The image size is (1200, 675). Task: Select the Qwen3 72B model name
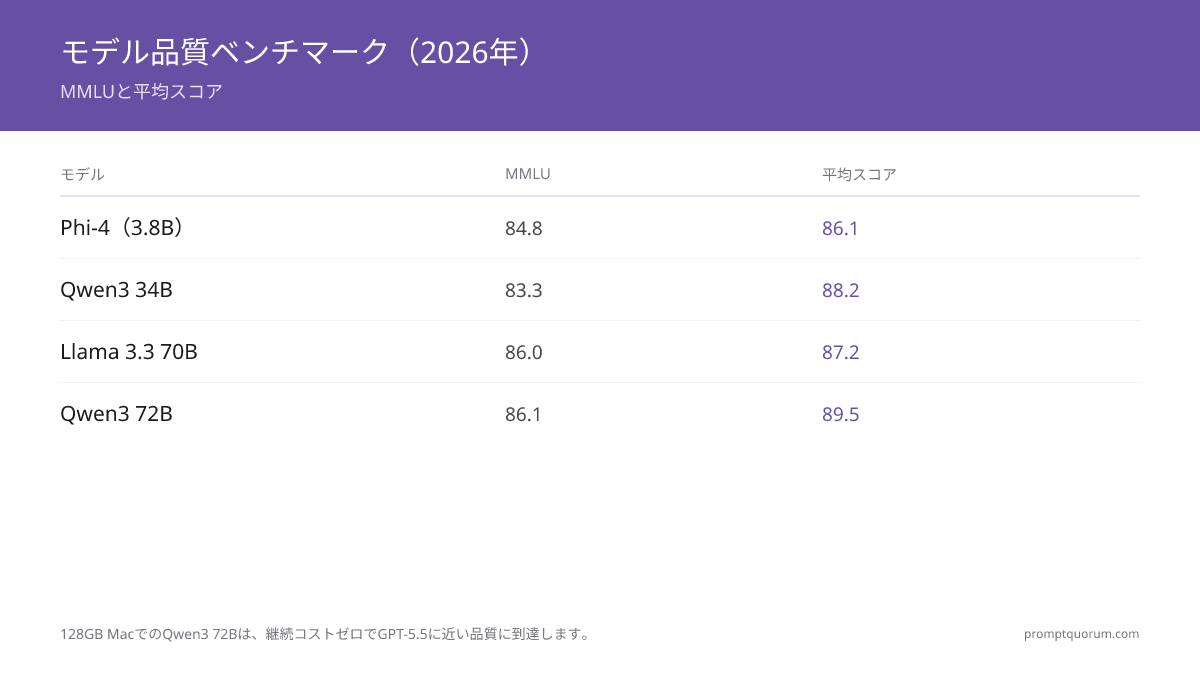(x=117, y=414)
